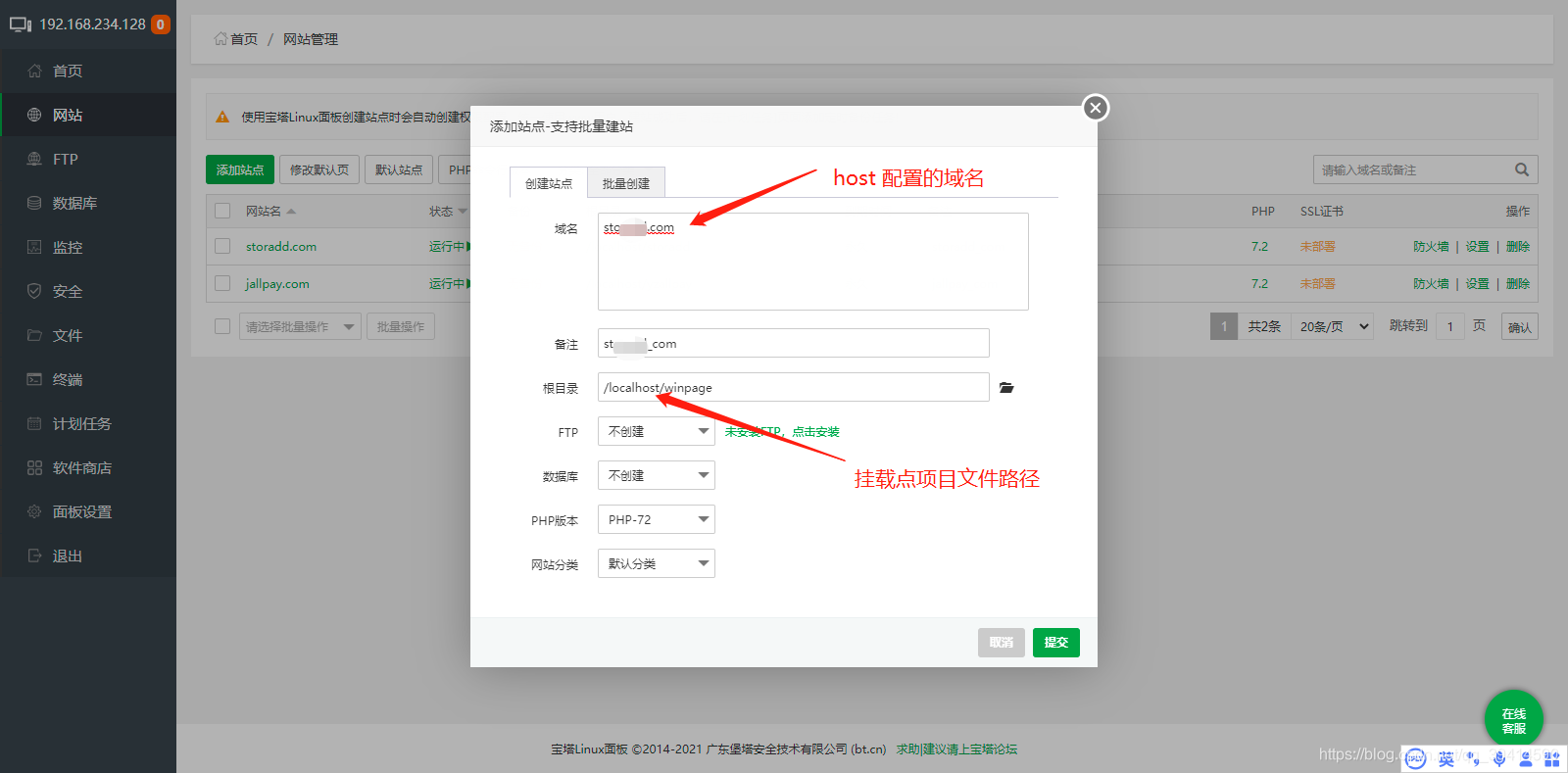Open Database in the sidebar menu
1568x773 pixels.
click(88, 203)
